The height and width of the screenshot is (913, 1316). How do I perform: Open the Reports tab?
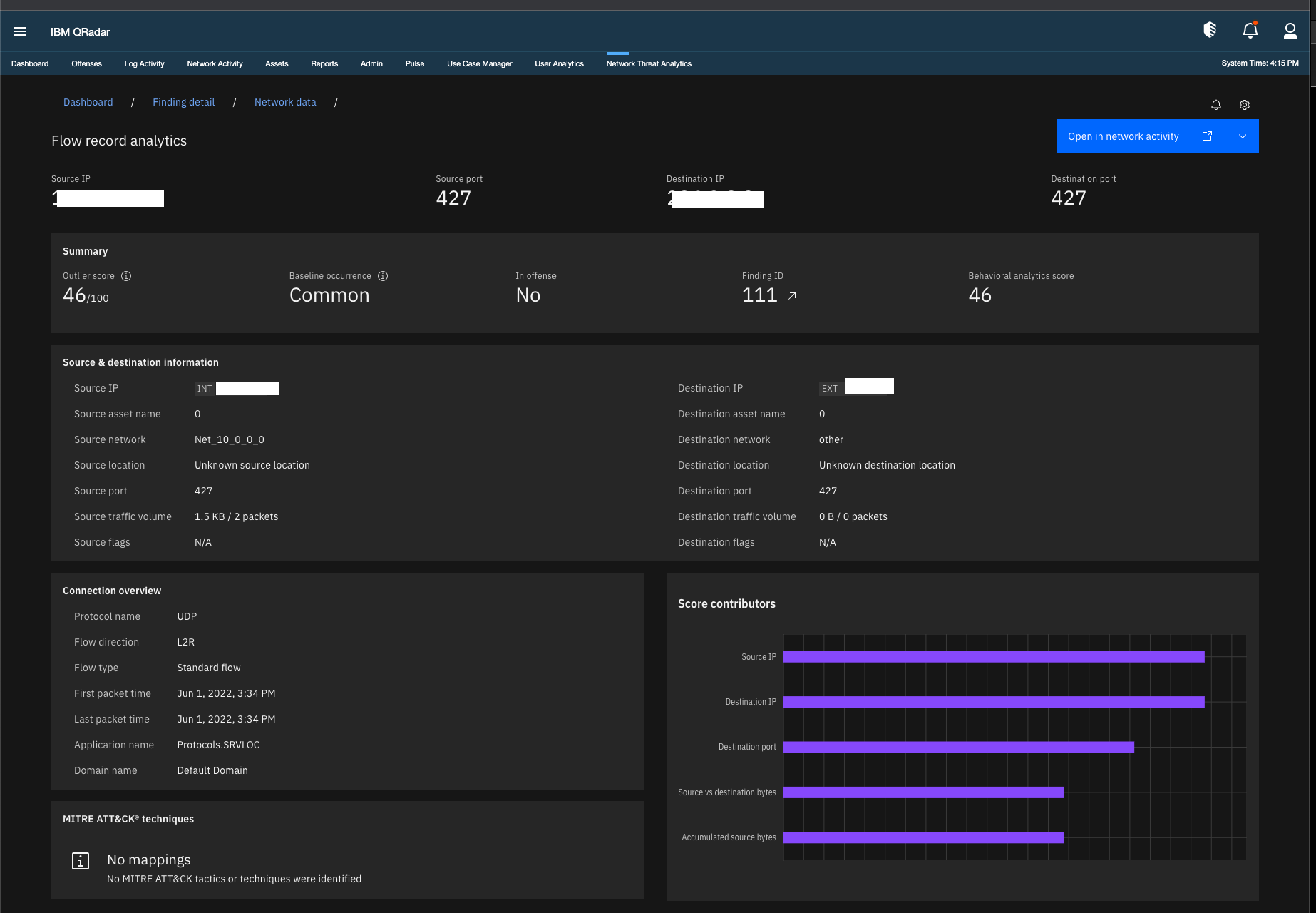coord(324,63)
